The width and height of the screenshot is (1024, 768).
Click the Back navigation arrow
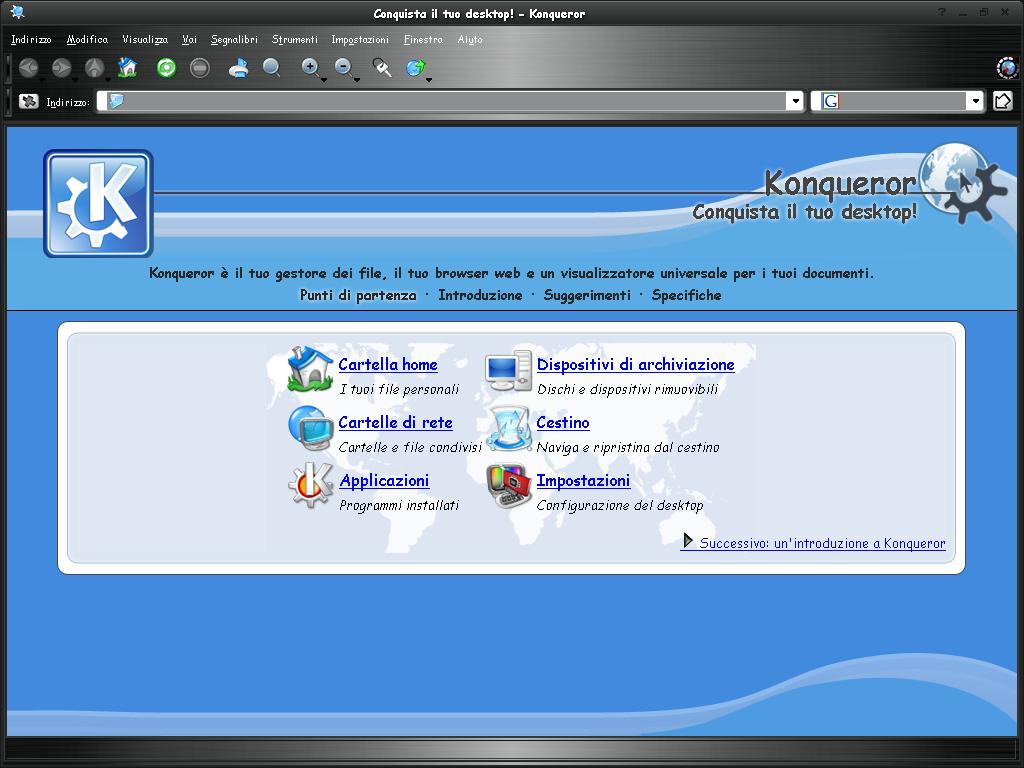pyautogui.click(x=28, y=67)
